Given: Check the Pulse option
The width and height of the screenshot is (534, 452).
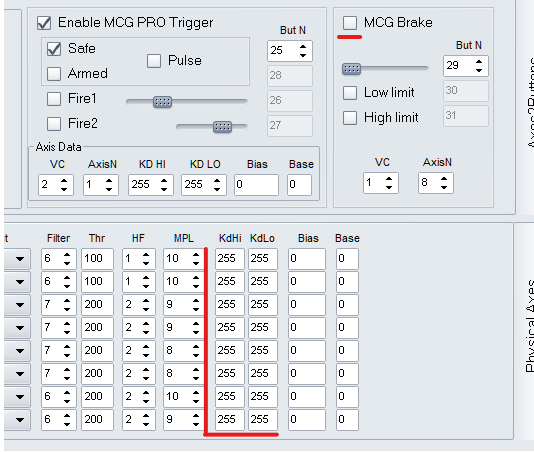Looking at the screenshot, I should point(154,61).
